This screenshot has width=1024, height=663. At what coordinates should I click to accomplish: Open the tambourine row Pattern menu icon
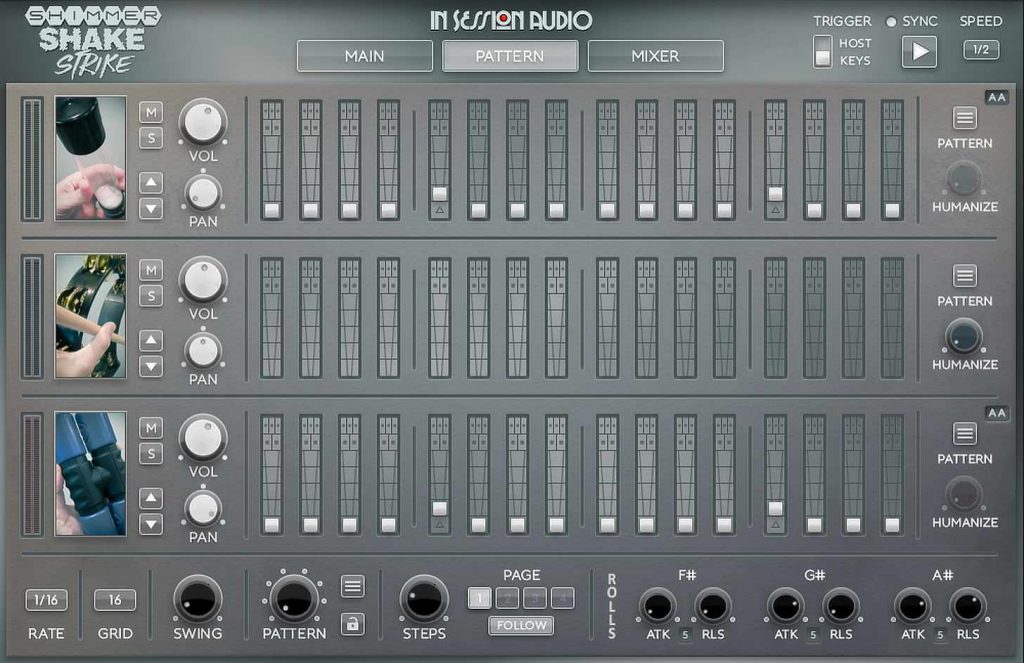[964, 277]
